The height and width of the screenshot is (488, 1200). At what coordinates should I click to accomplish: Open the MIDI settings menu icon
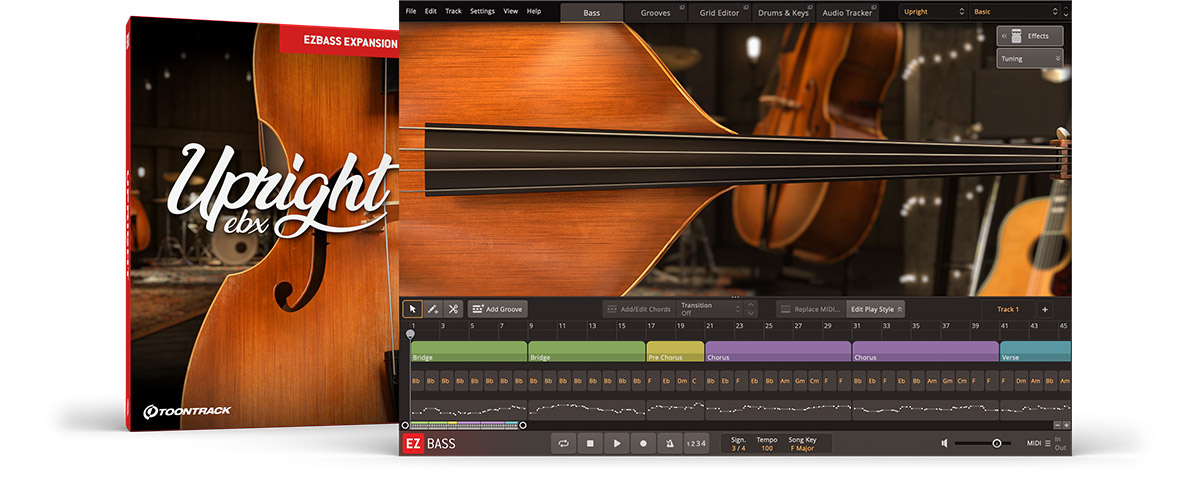(1047, 443)
